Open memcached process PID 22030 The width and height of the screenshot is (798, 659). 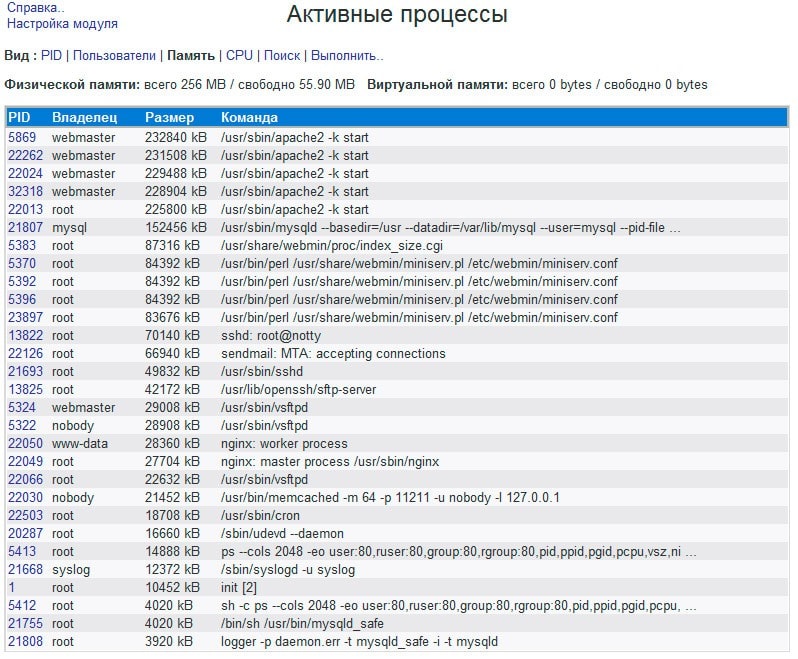click(25, 497)
